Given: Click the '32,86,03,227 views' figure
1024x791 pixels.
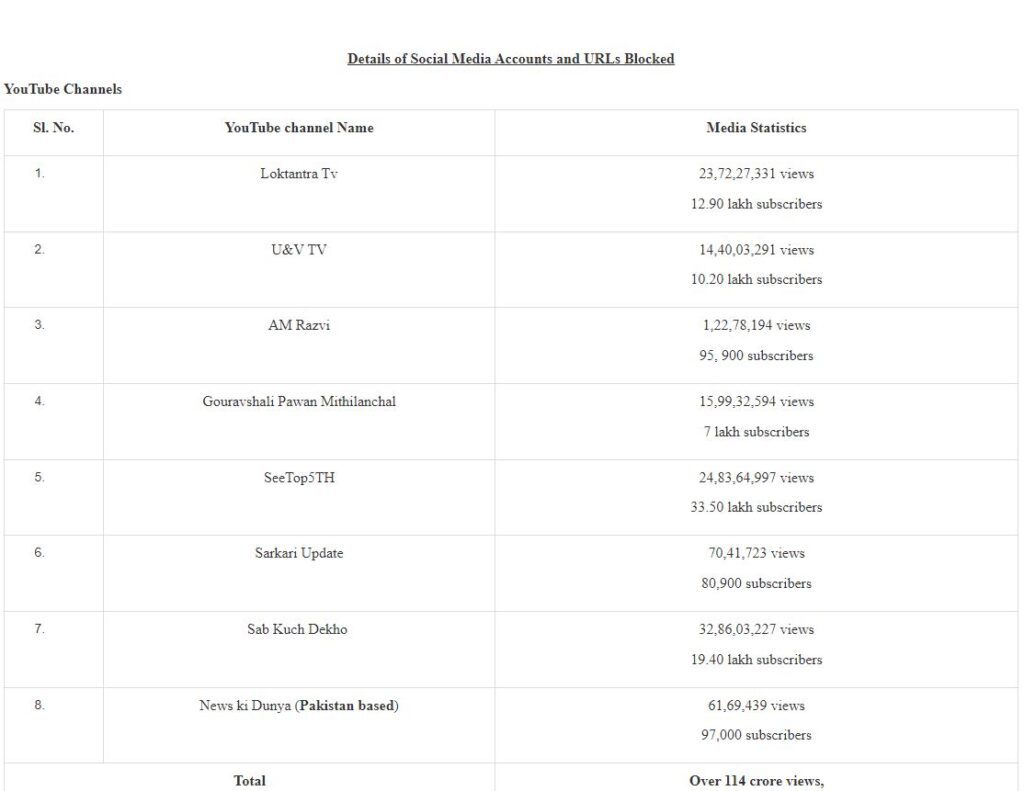Looking at the screenshot, I should click(756, 629).
